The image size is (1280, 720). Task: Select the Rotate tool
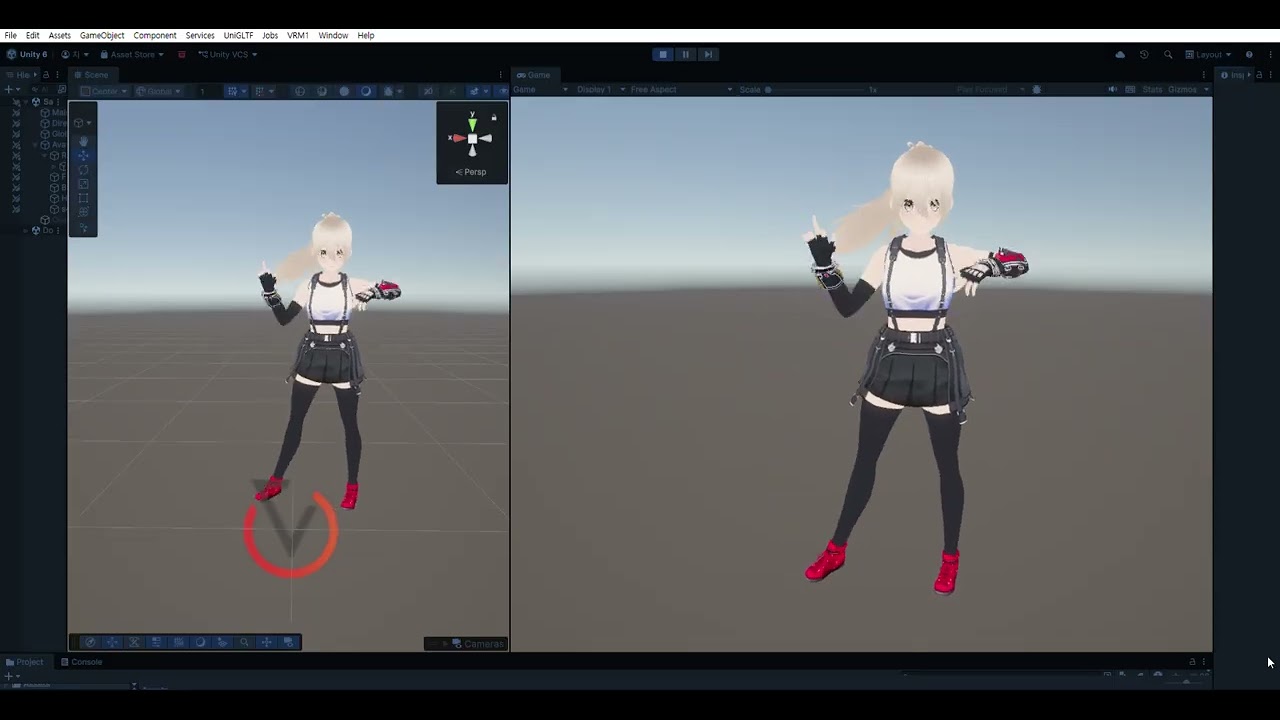83,170
